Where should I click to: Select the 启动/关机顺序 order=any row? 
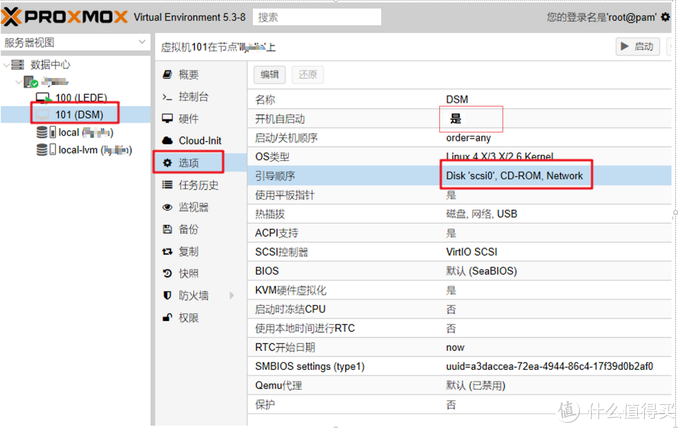tap(459, 137)
